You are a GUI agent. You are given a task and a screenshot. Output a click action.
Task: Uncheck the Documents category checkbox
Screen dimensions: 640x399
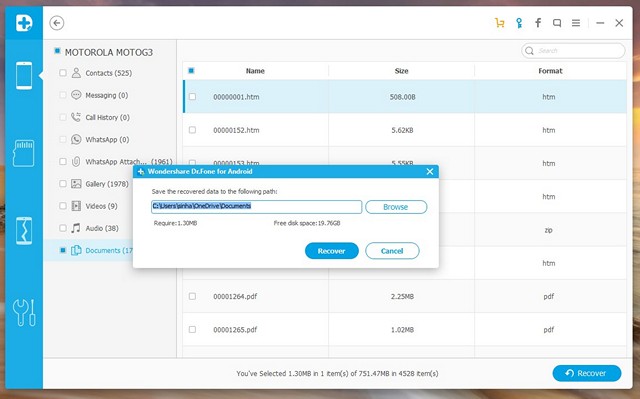[x=63, y=250]
